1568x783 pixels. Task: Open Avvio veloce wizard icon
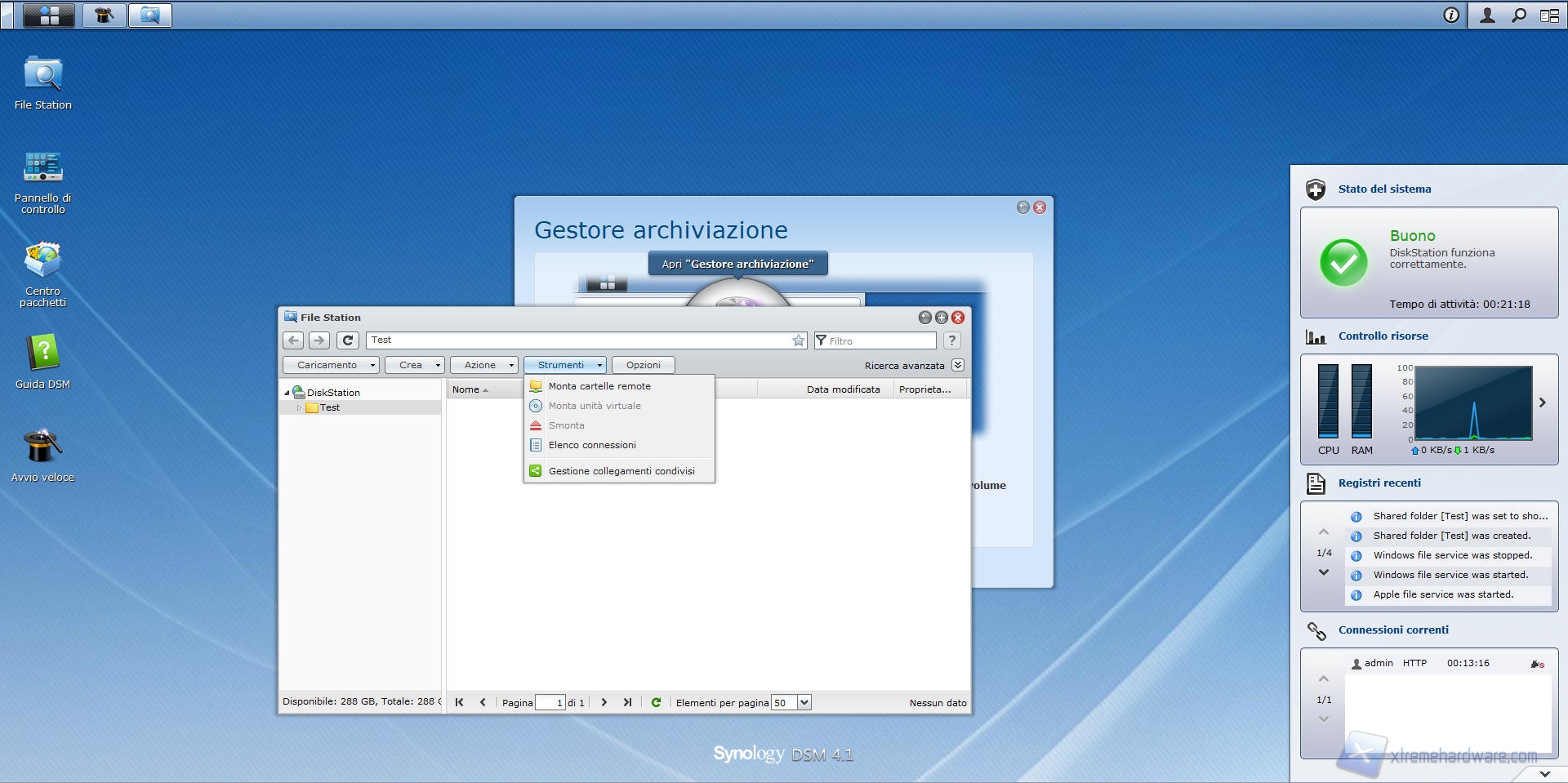click(42, 455)
